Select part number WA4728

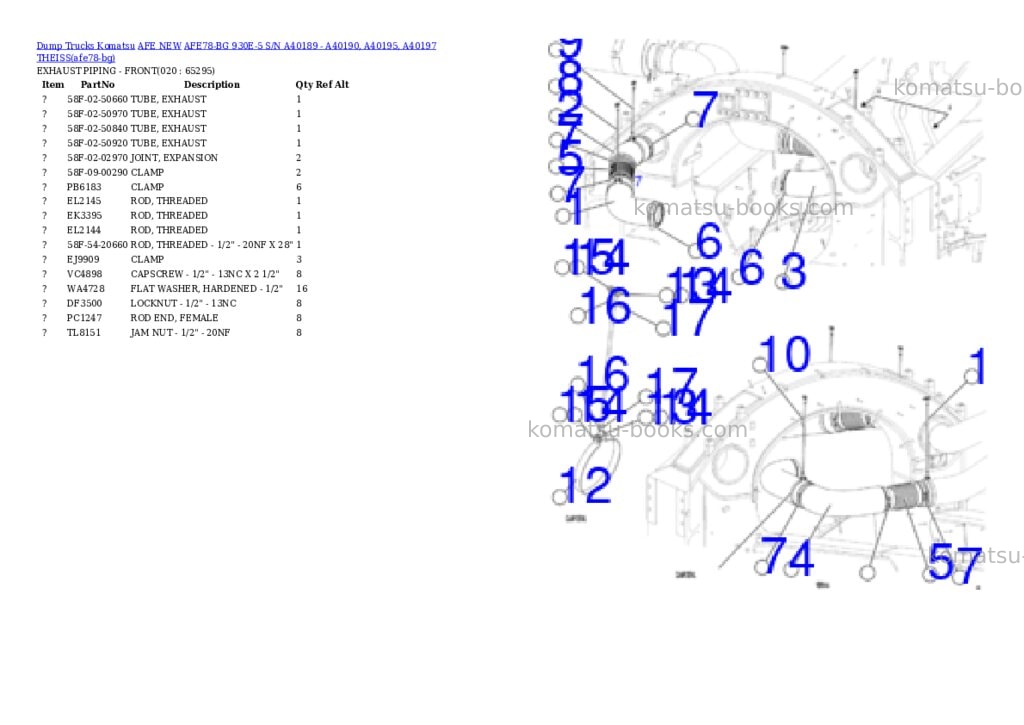(x=85, y=289)
